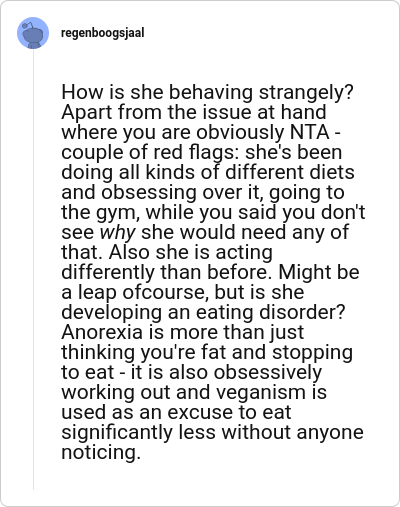Click the word "significantly" in the comment
The image size is (400, 507).
coord(117,433)
